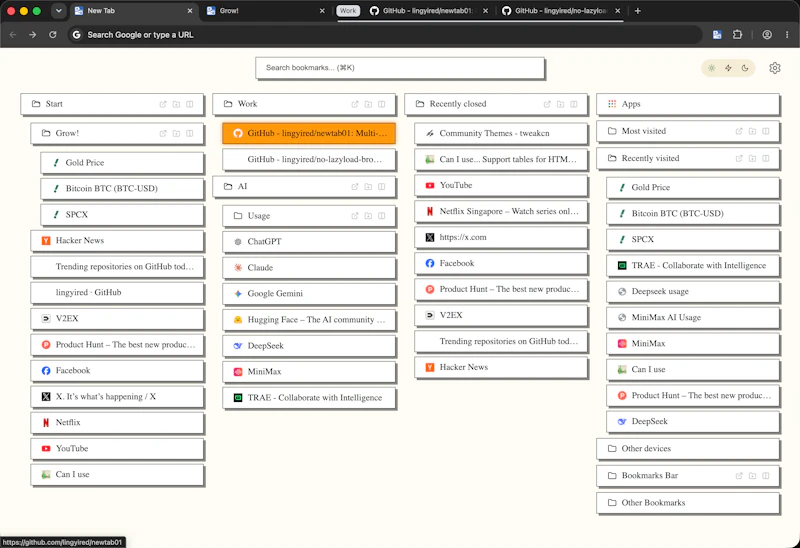This screenshot has width=800, height=548.
Task: Collapse the AI folder
Action: (x=304, y=187)
